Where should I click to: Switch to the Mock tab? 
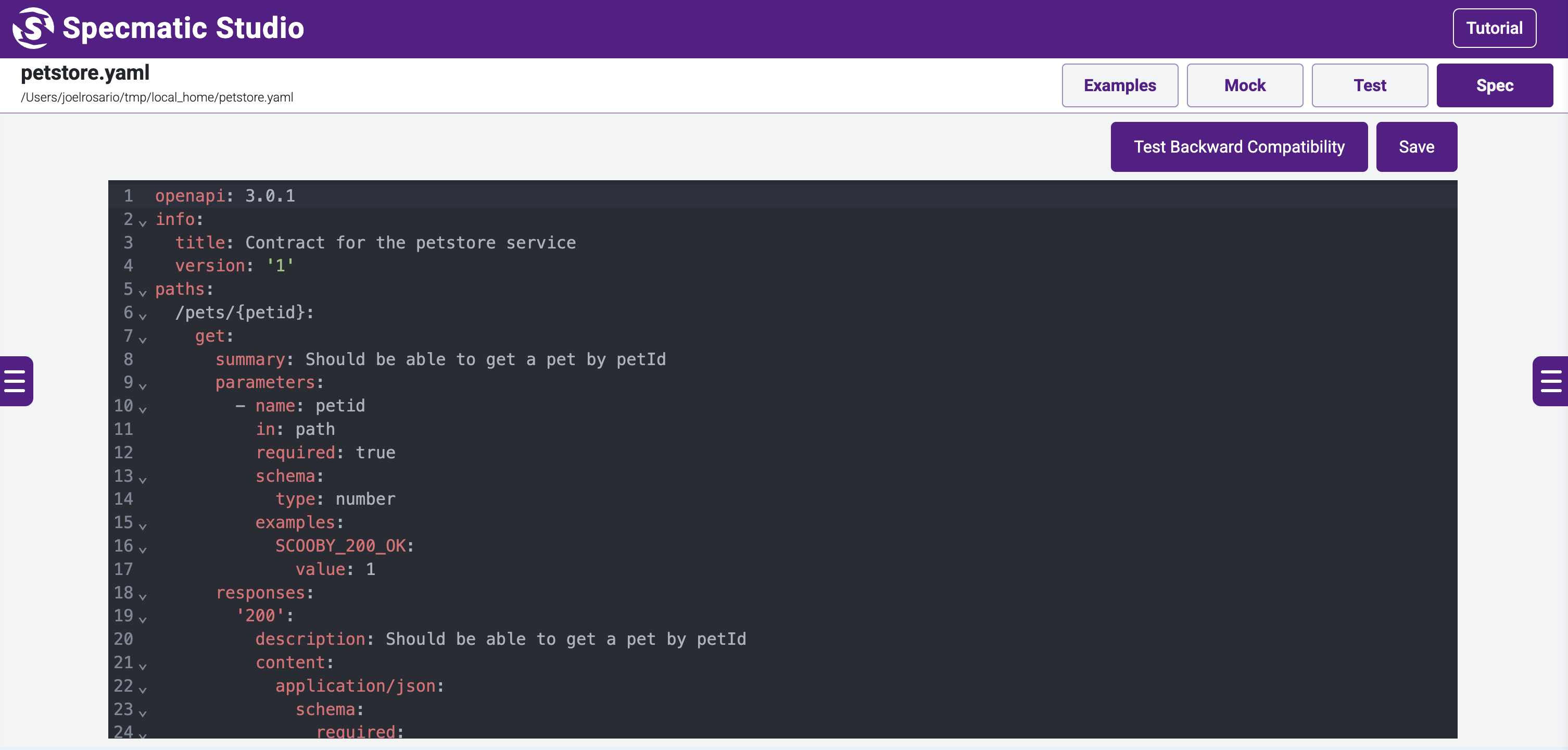[x=1244, y=85]
